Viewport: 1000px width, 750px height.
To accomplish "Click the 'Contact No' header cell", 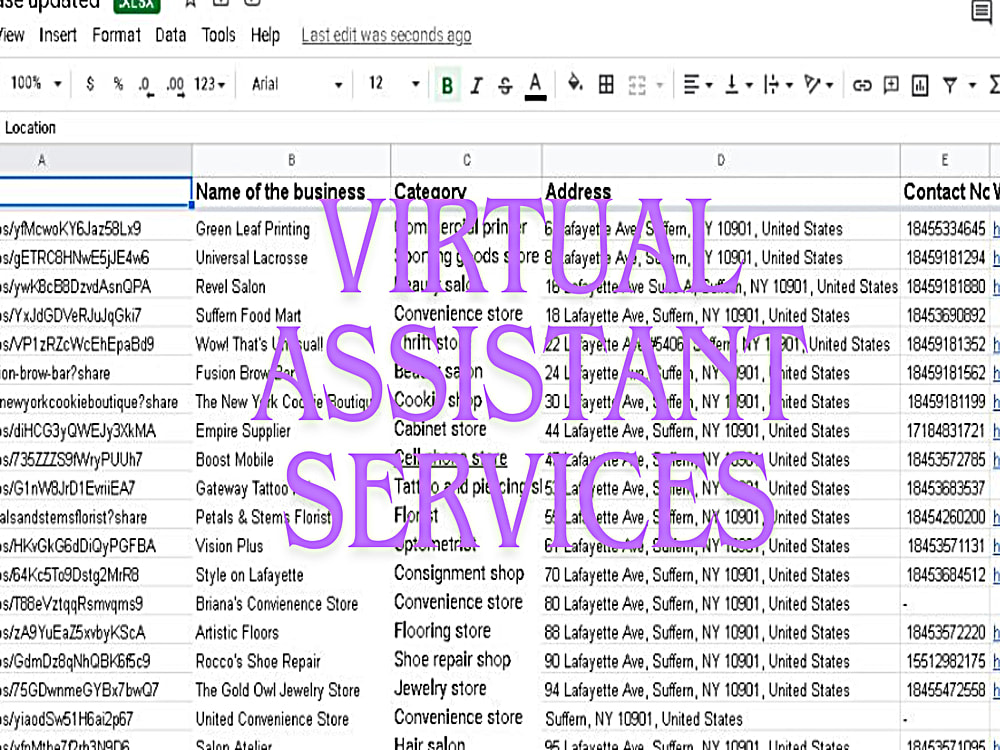I will [x=945, y=191].
